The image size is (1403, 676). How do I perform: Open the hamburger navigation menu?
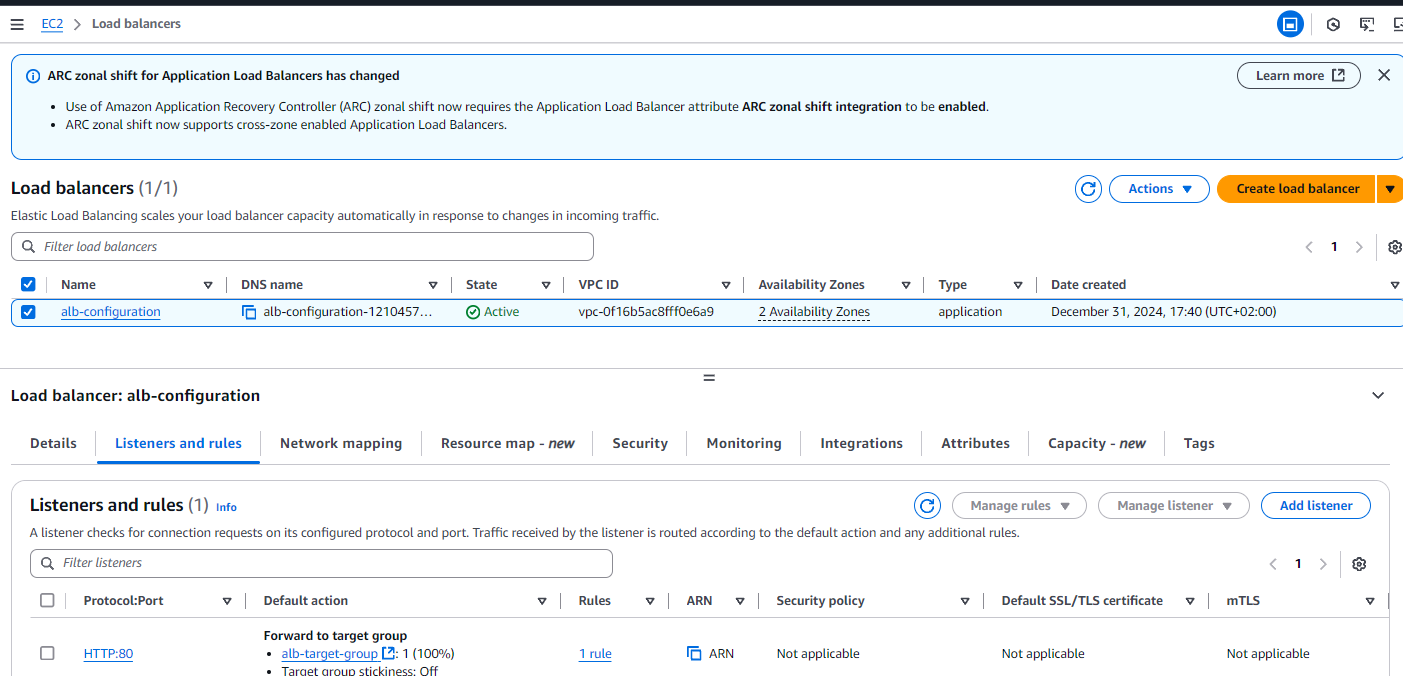[17, 24]
